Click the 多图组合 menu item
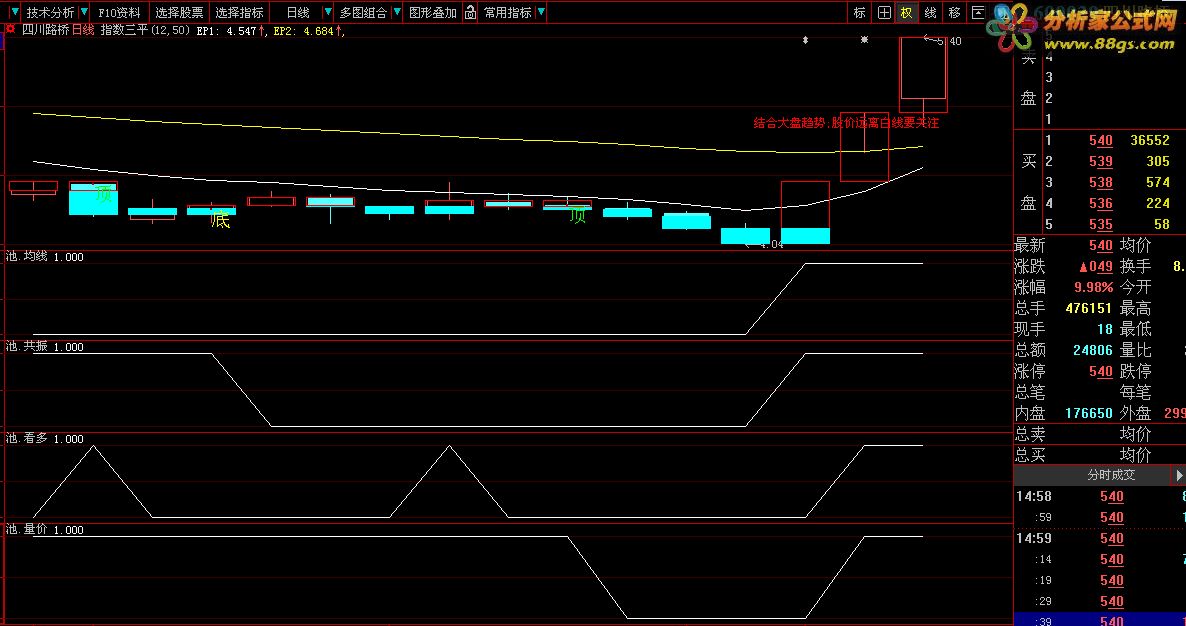Image resolution: width=1186 pixels, height=626 pixels. pyautogui.click(x=362, y=12)
